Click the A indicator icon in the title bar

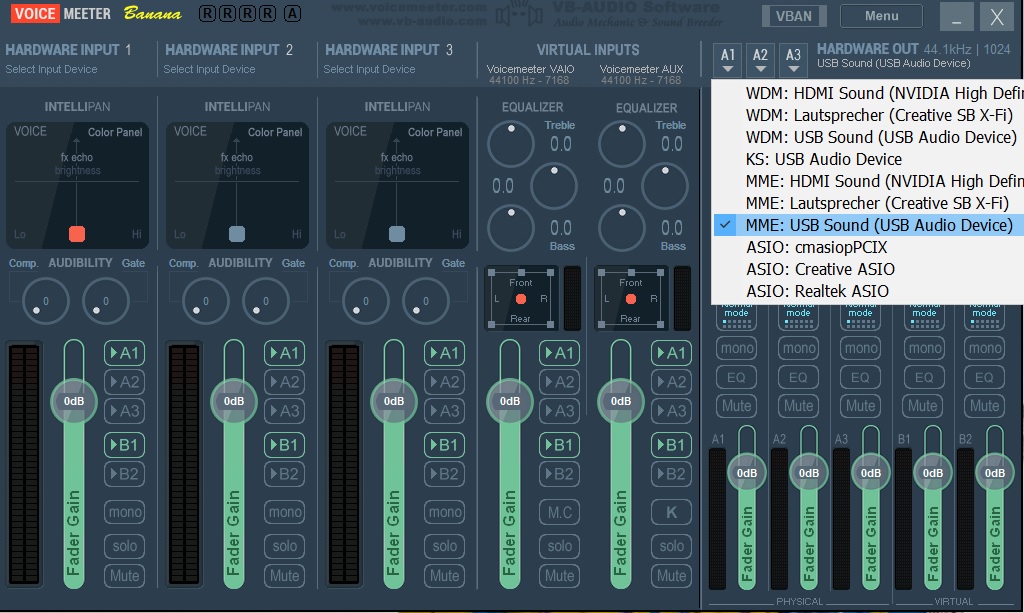[293, 13]
